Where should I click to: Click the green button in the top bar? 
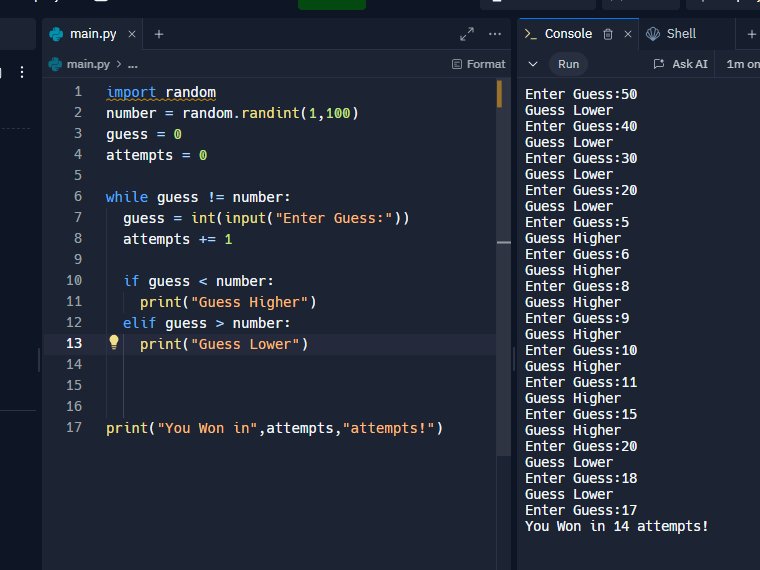332,4
